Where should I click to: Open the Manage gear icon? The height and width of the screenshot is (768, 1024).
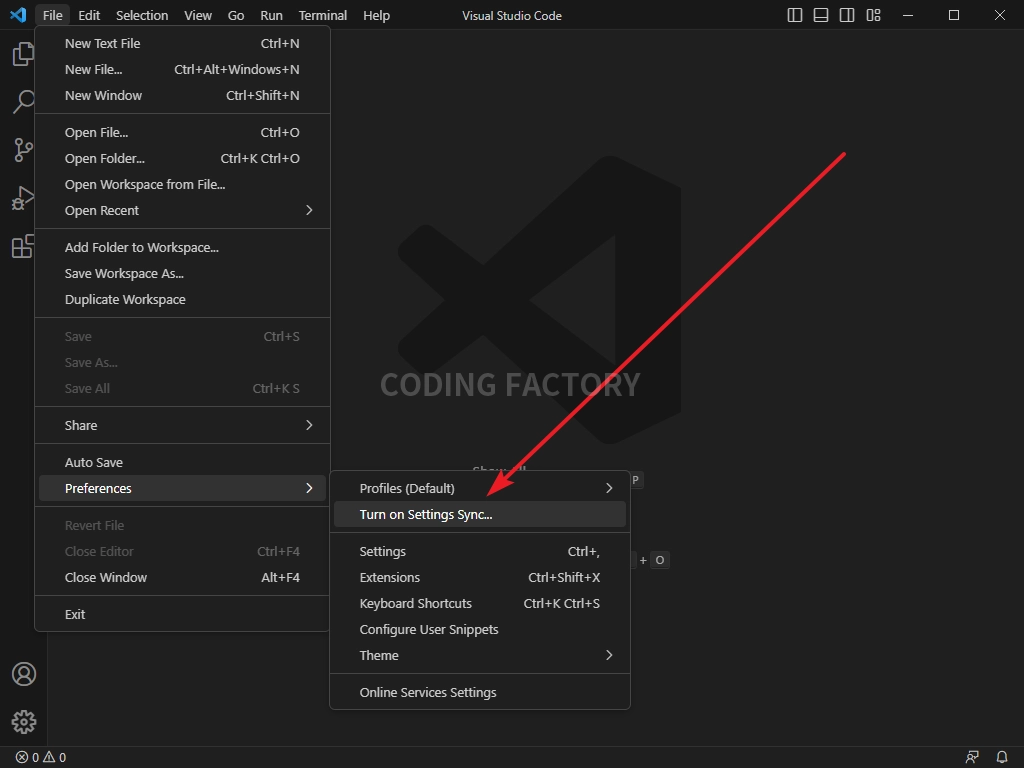coord(24,722)
